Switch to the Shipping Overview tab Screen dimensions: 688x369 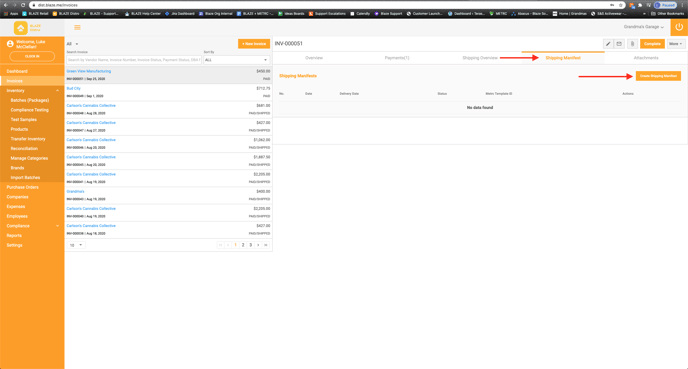pos(480,58)
